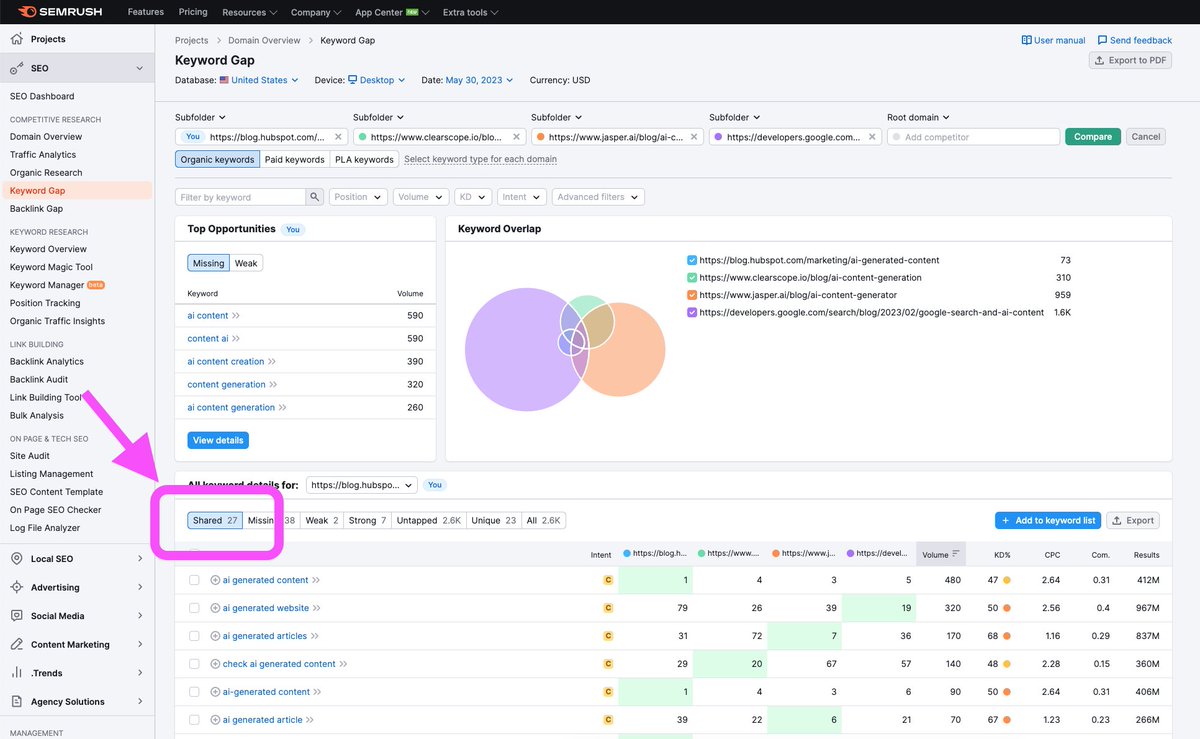Click plus icon beside 'ai generated website'
Viewport: 1200px width, 739px height.
point(215,608)
